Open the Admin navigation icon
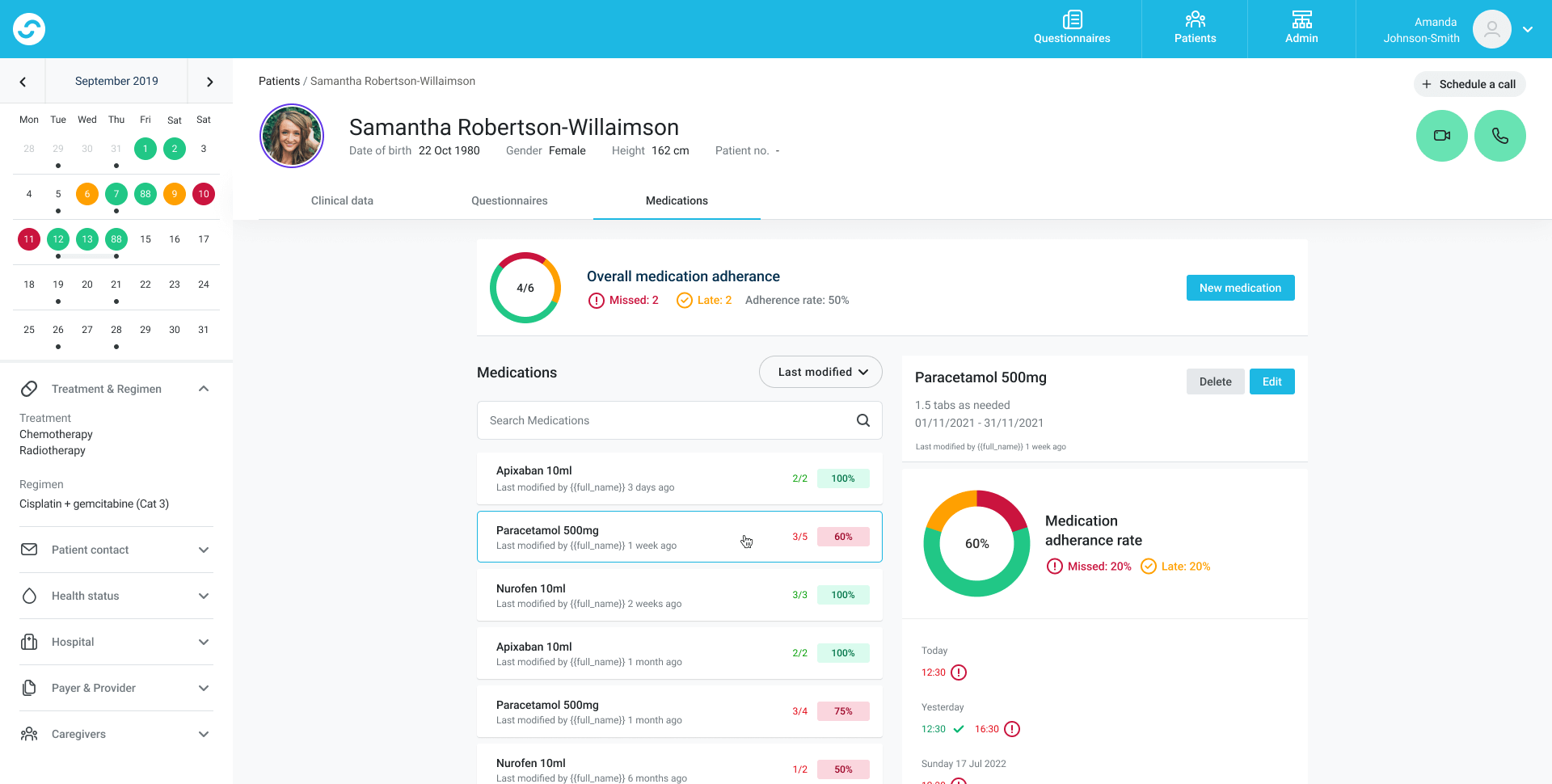Viewport: 1552px width, 784px height. pyautogui.click(x=1301, y=20)
